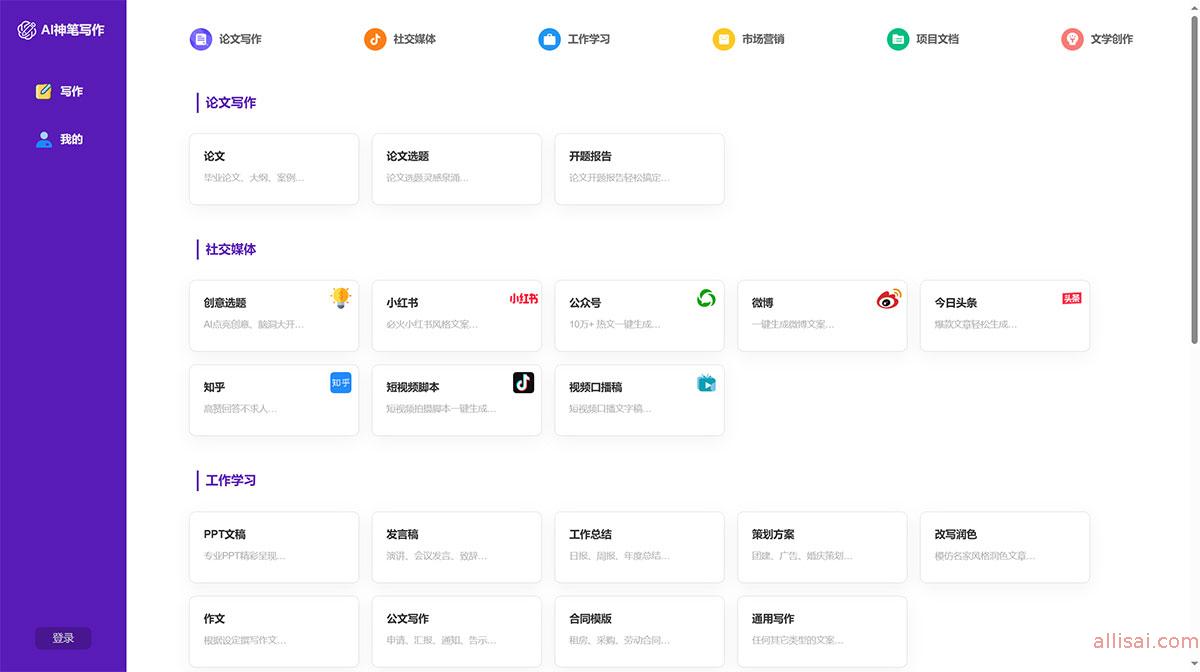Click the purple 论文写作 category icon
Viewport: 1200px width, 672px height.
pos(201,39)
